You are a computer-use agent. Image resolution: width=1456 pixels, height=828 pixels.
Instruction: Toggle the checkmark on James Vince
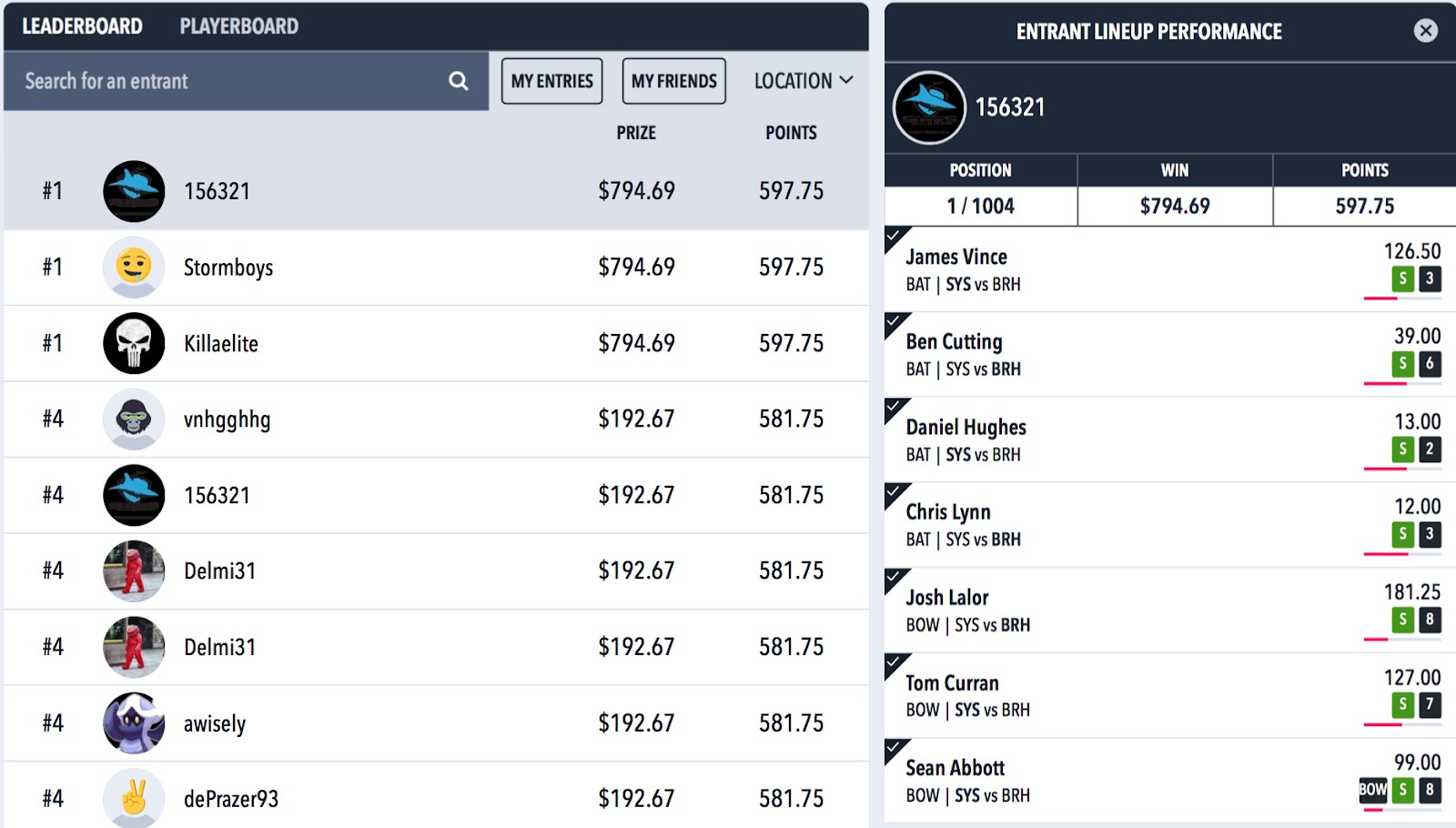pos(895,237)
